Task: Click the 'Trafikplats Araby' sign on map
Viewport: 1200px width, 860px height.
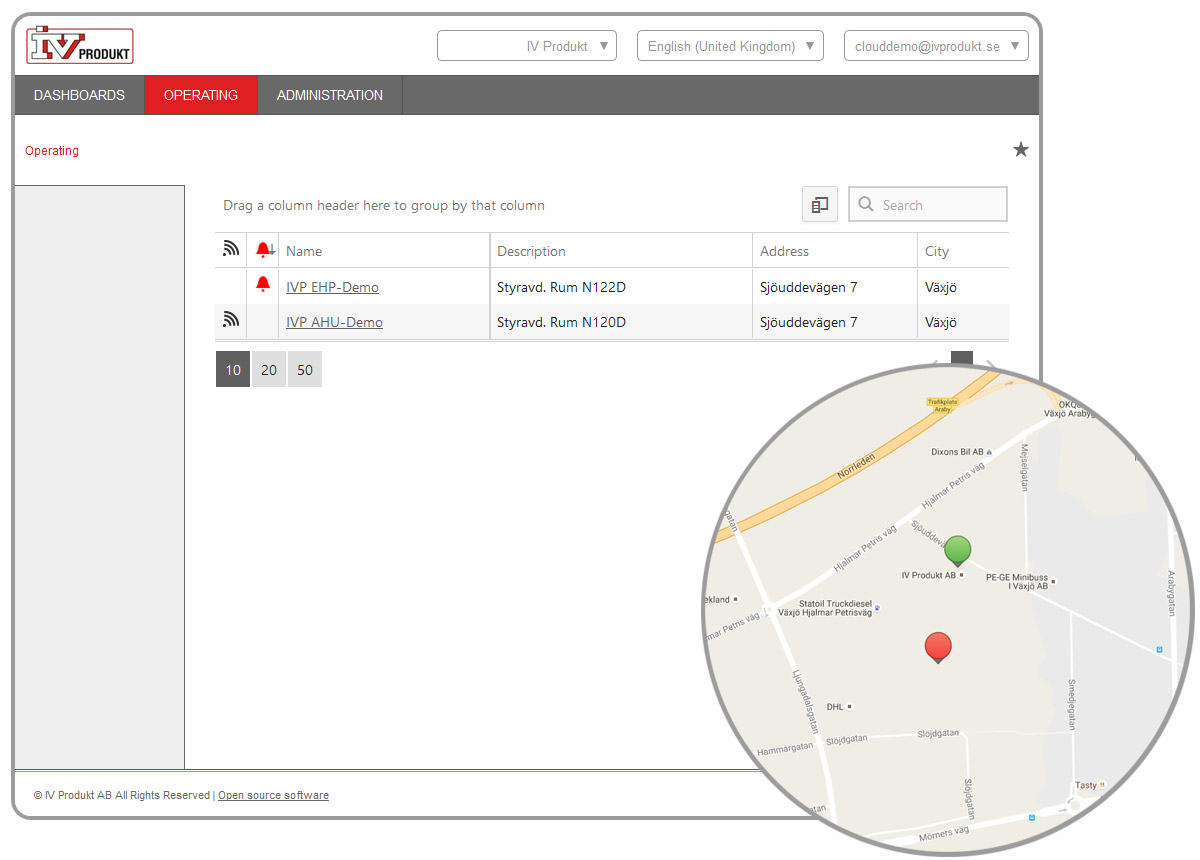Action: coord(944,405)
